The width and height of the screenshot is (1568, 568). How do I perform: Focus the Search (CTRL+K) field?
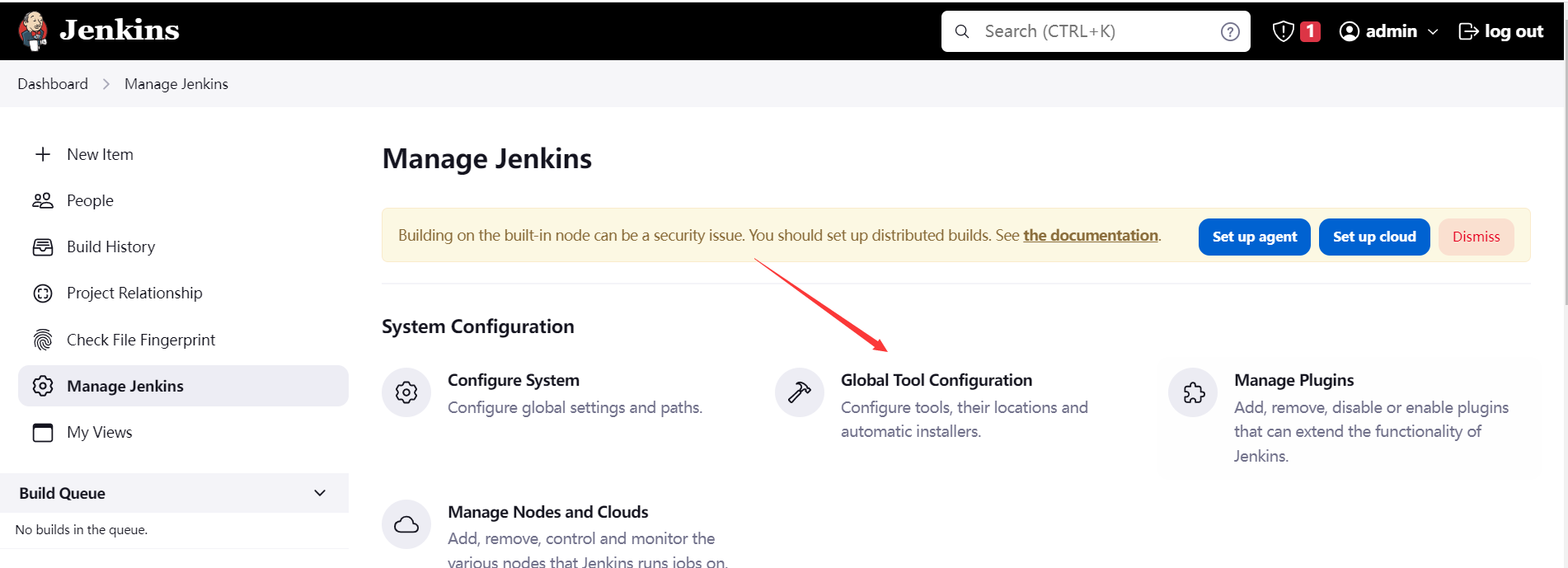[1096, 31]
